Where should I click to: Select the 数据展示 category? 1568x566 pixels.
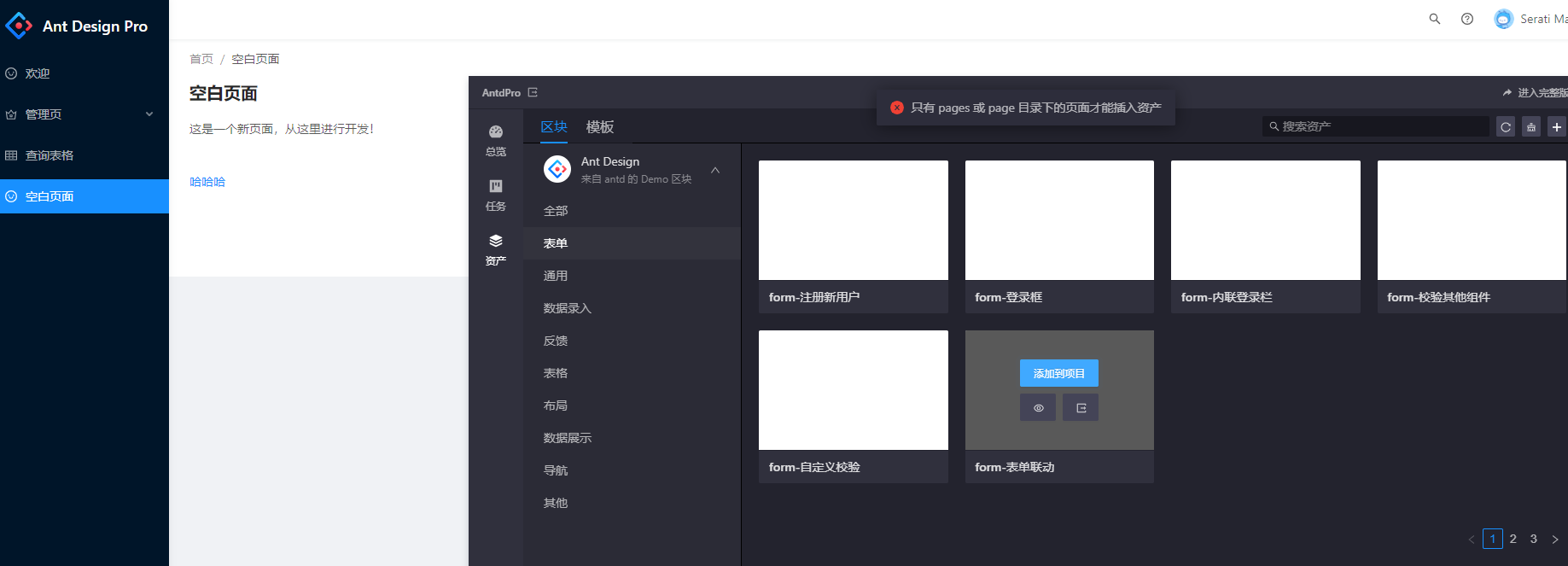(x=632, y=438)
